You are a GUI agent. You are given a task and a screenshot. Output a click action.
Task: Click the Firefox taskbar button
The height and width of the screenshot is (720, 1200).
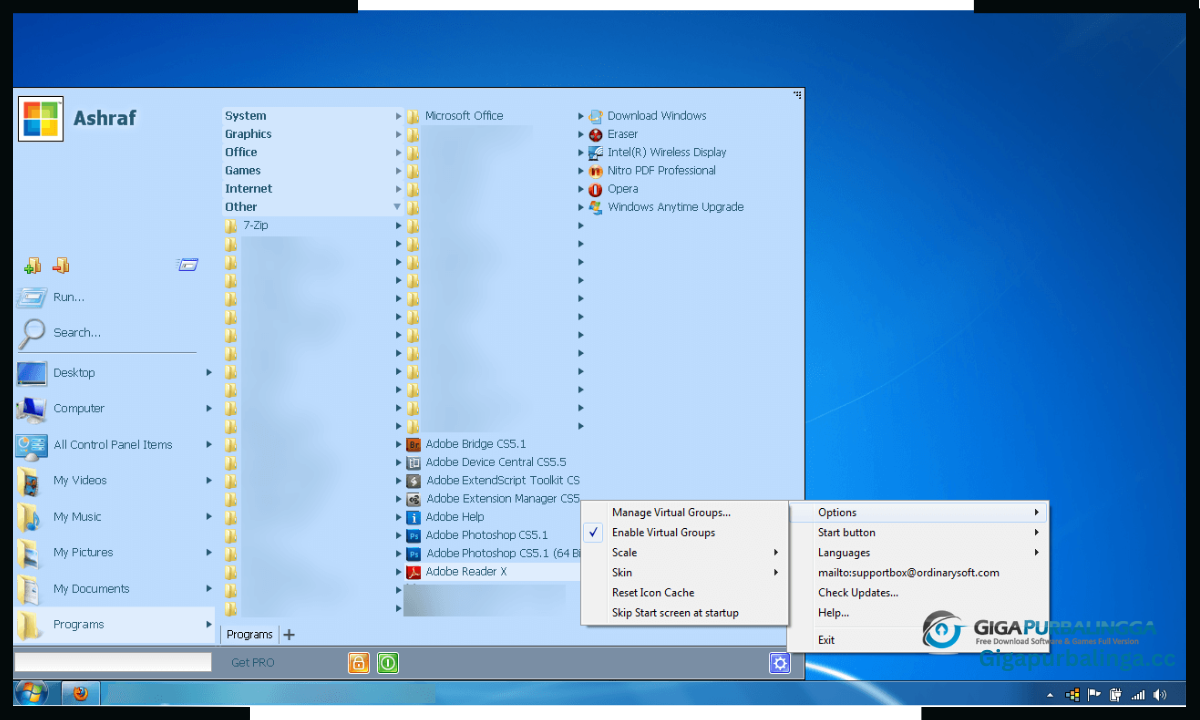pyautogui.click(x=81, y=693)
